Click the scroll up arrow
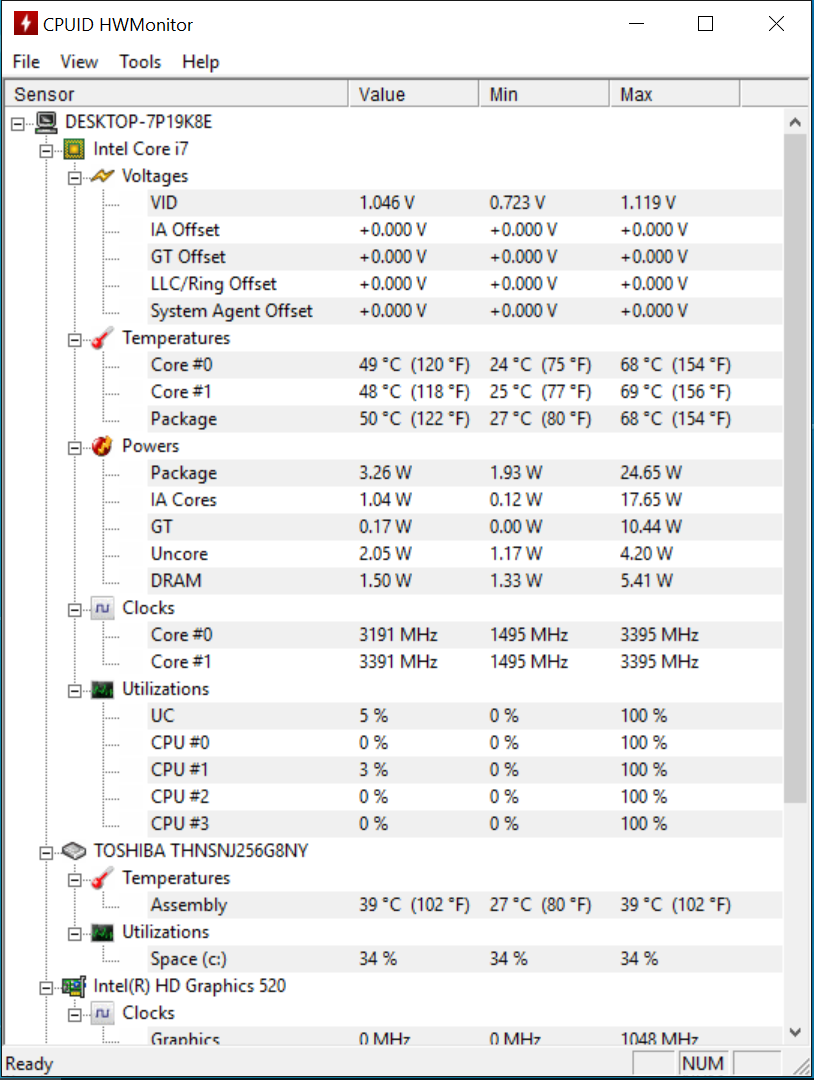The width and height of the screenshot is (814, 1080). pyautogui.click(x=795, y=122)
